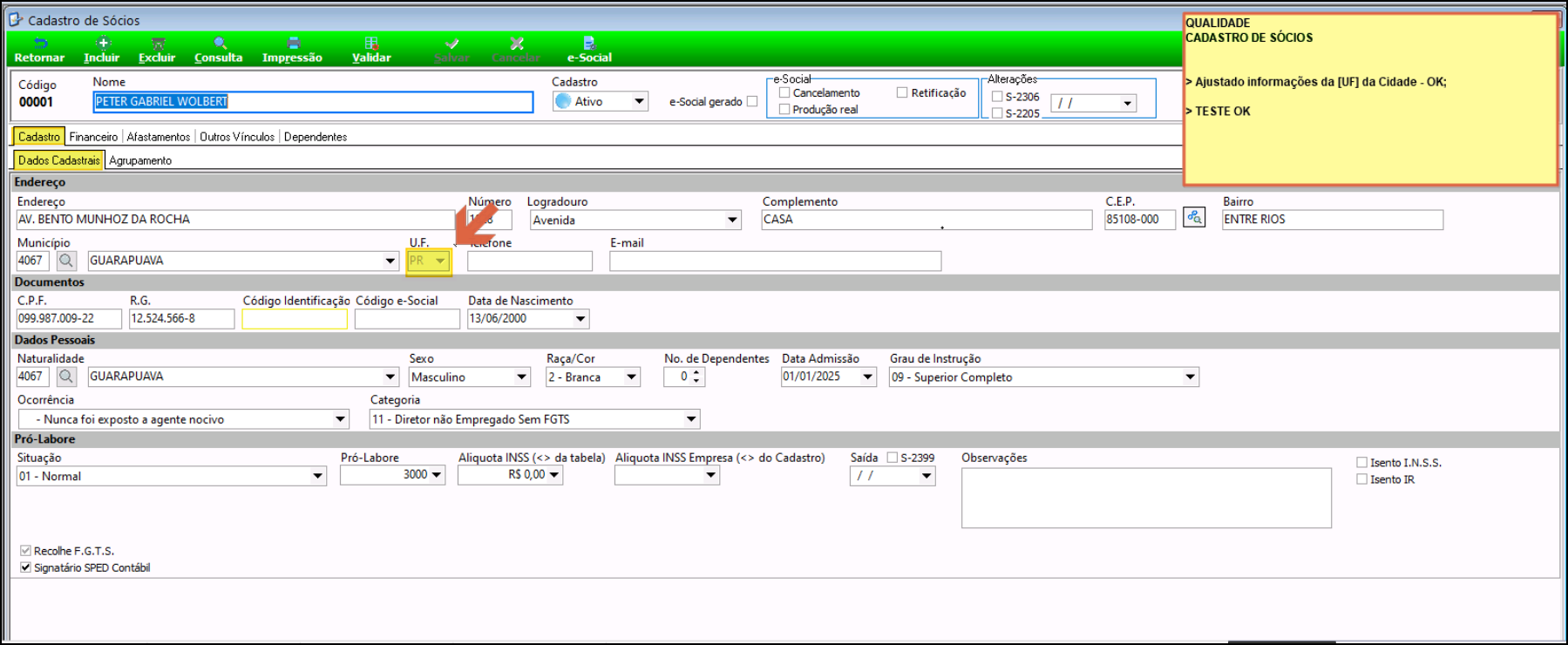The height and width of the screenshot is (645, 1568).
Task: Check the Retificação option
Action: pos(902,92)
